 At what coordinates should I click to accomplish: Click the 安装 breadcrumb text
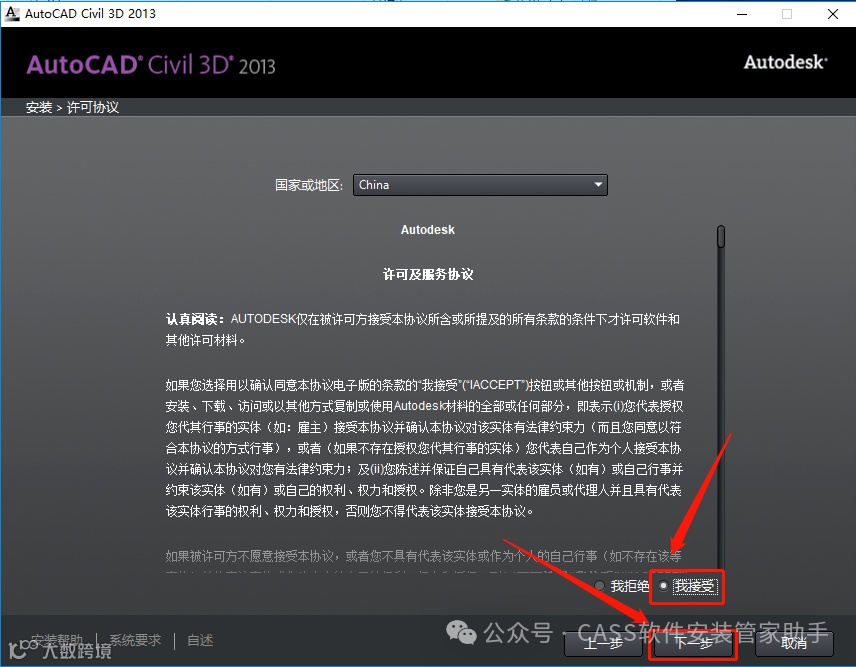[x=39, y=108]
